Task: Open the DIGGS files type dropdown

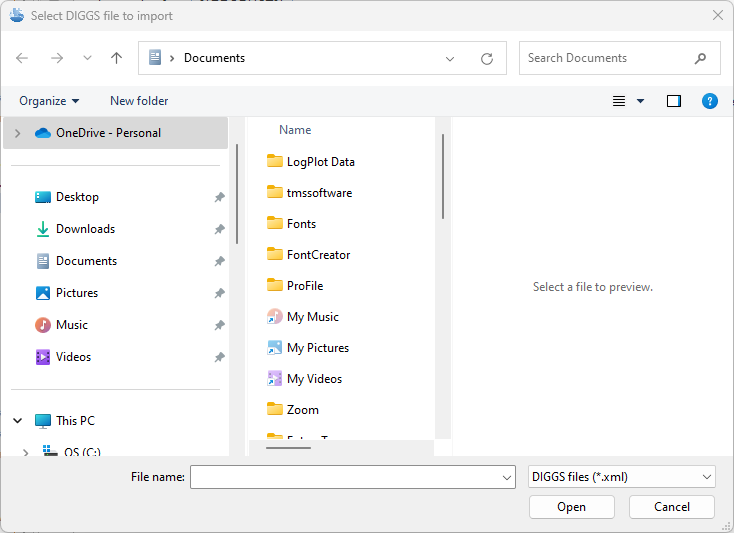Action: click(621, 477)
